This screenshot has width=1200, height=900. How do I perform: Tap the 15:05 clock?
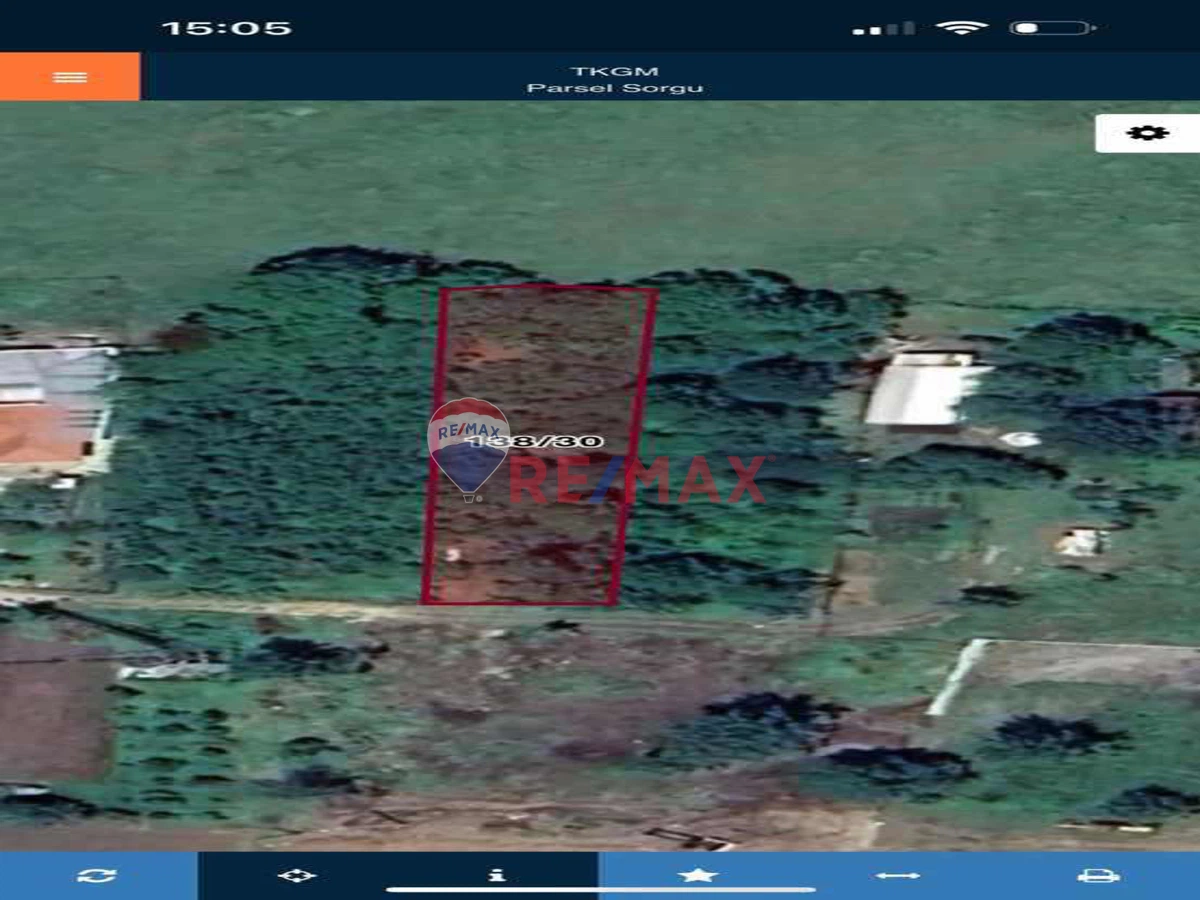[227, 28]
